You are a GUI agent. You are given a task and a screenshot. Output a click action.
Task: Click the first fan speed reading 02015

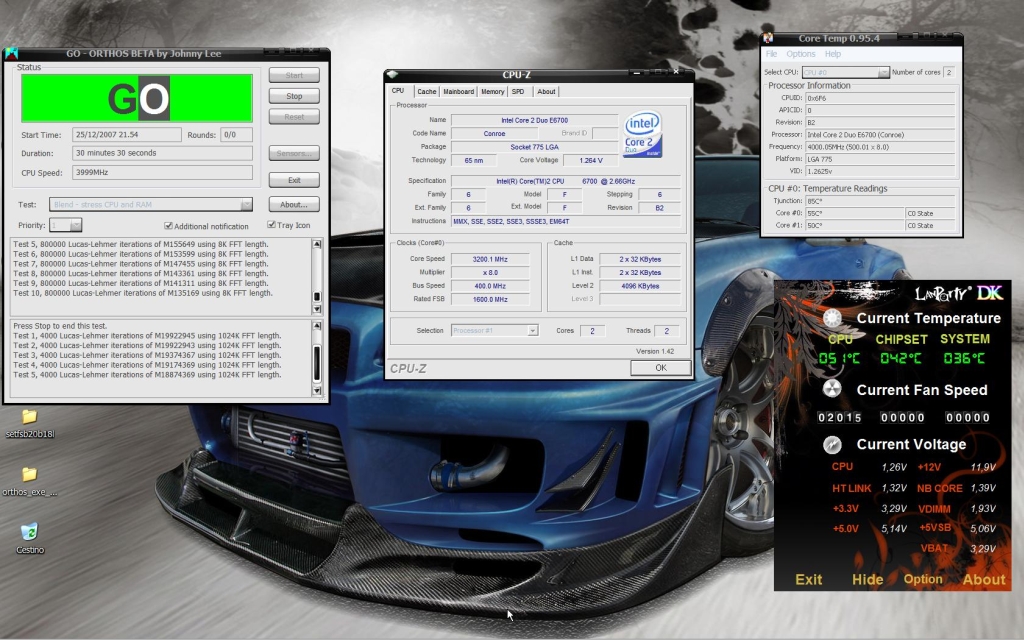pyautogui.click(x=840, y=418)
